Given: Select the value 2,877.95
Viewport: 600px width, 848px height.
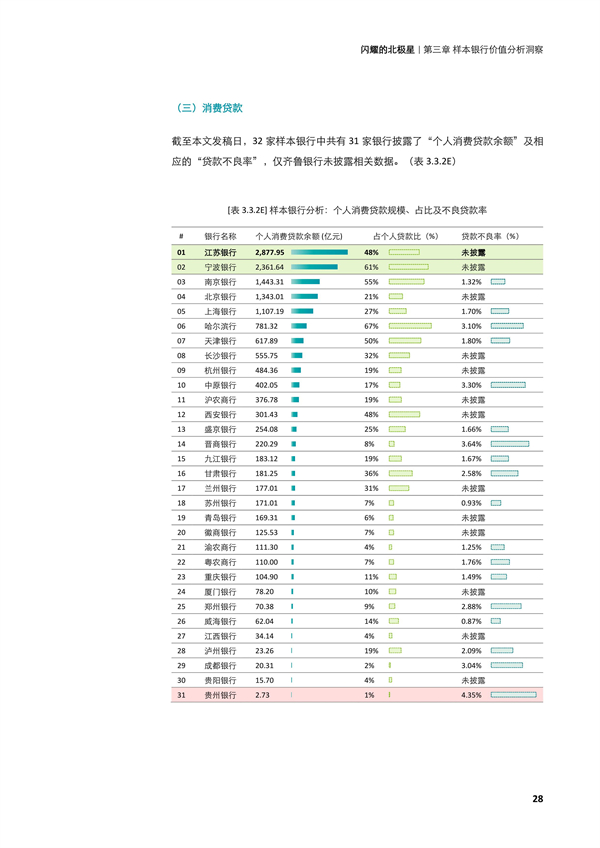Looking at the screenshot, I should click(x=269, y=253).
